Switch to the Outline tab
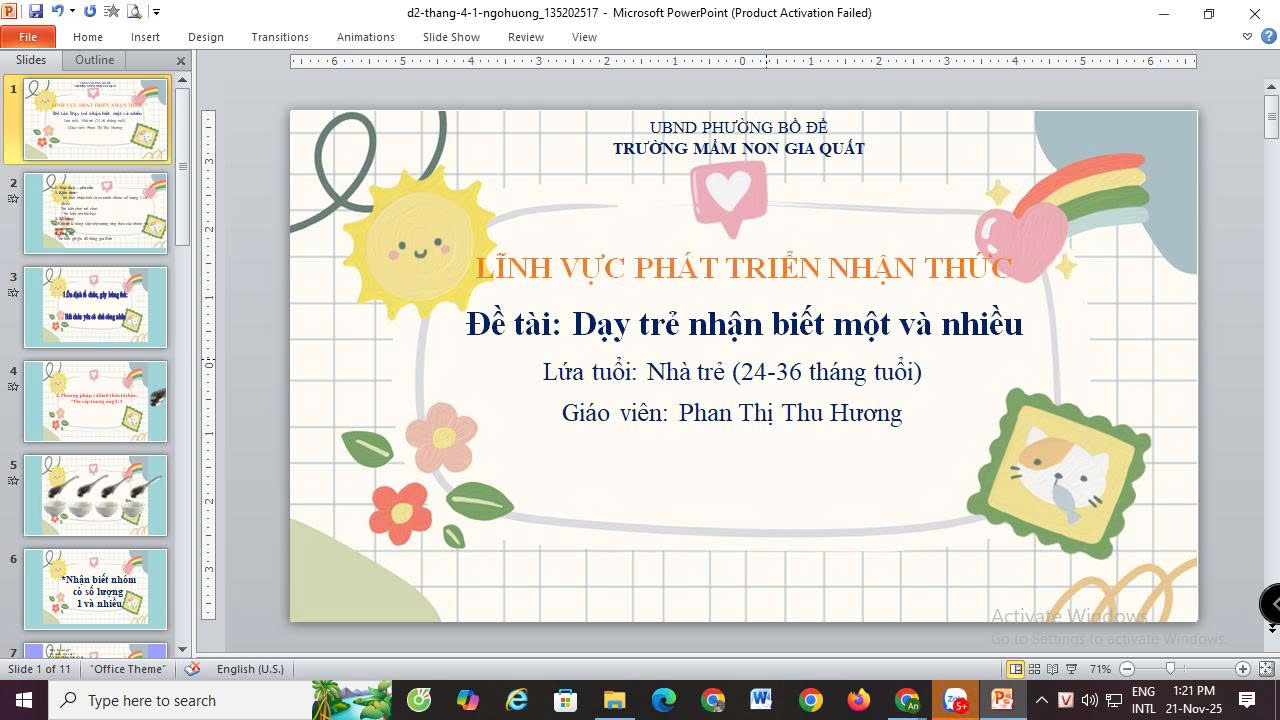Image resolution: width=1280 pixels, height=720 pixels. [95, 60]
